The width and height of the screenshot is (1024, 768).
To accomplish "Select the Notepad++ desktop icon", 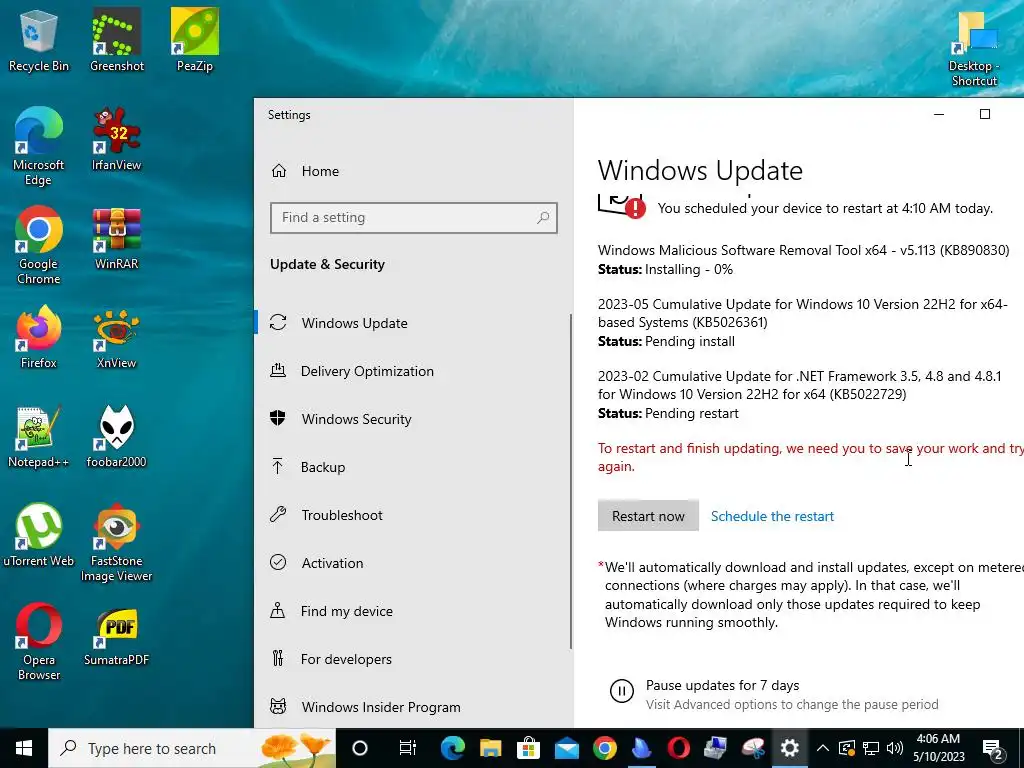I will click(39, 437).
